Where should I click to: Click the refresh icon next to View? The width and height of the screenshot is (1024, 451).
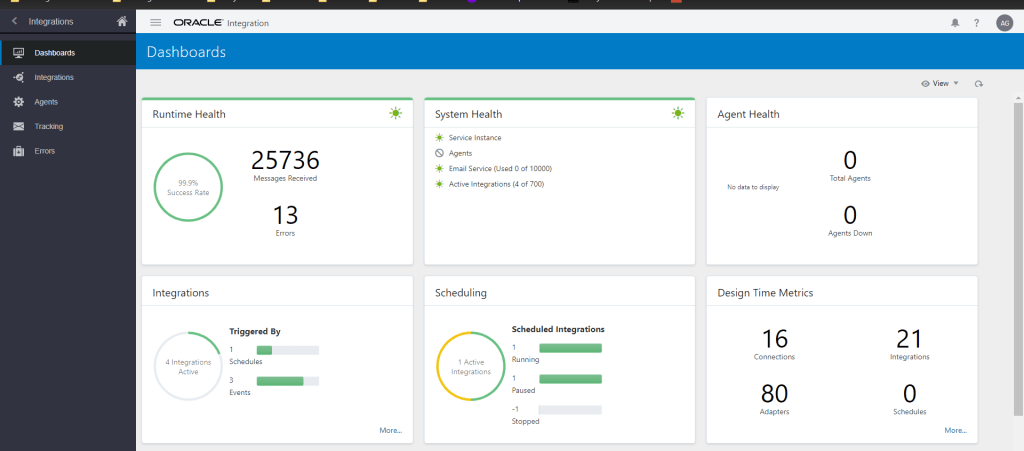pos(979,84)
